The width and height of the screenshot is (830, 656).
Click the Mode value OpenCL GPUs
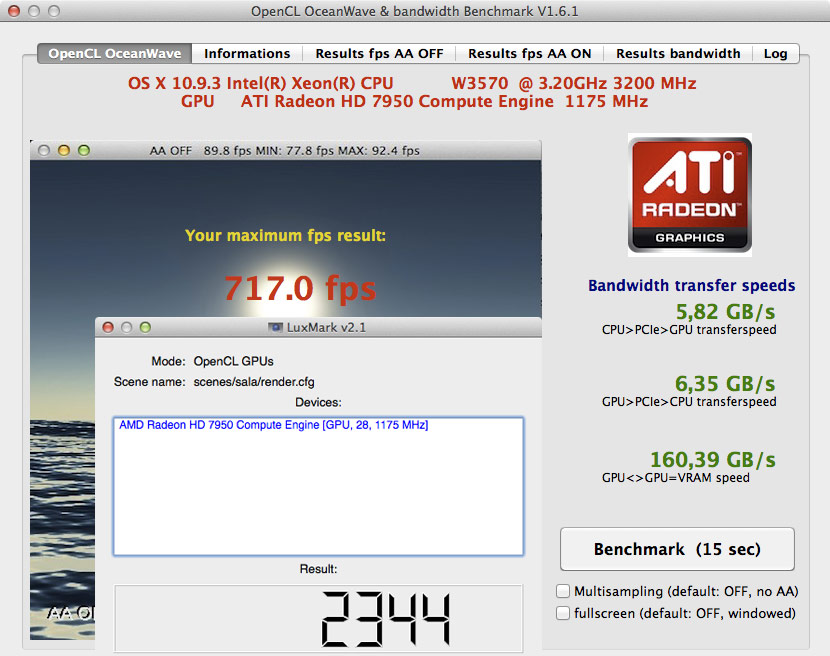coord(233,361)
